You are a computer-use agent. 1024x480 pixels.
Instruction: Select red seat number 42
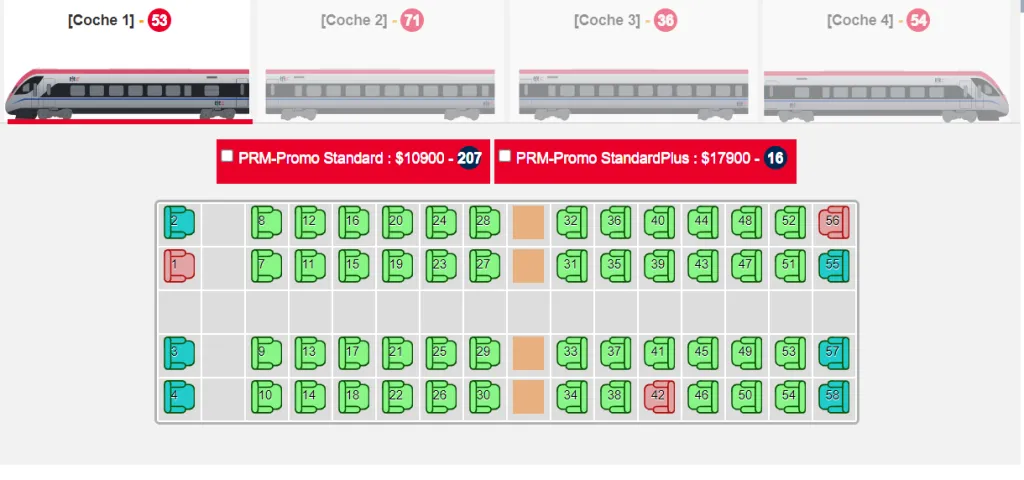(660, 397)
